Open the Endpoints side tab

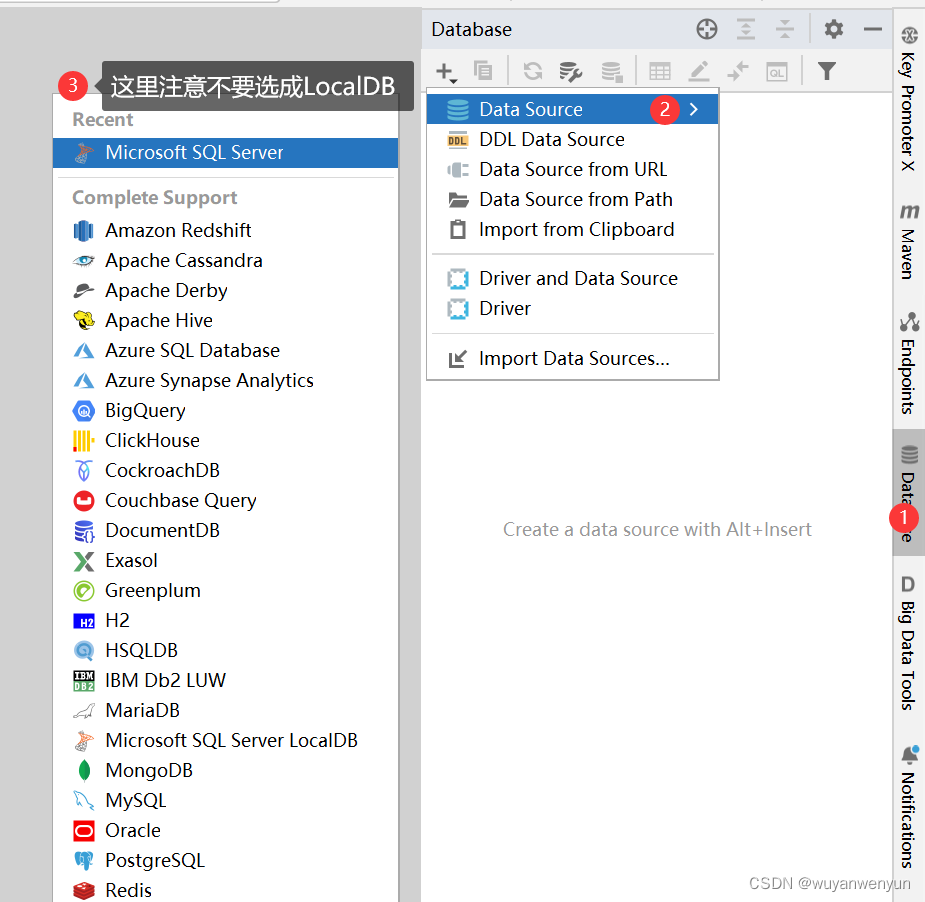[908, 364]
